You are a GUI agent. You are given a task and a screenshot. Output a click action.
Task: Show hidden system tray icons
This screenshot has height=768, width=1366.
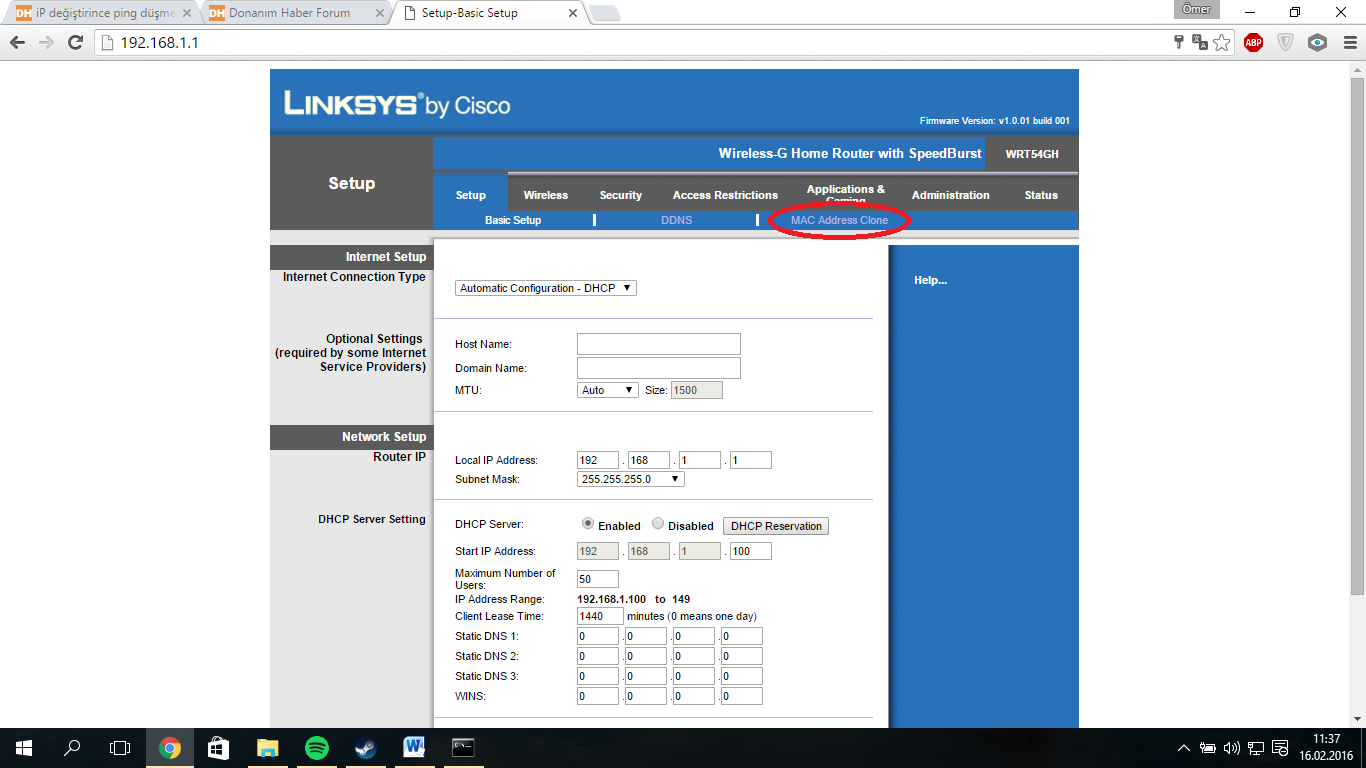tap(1184, 747)
